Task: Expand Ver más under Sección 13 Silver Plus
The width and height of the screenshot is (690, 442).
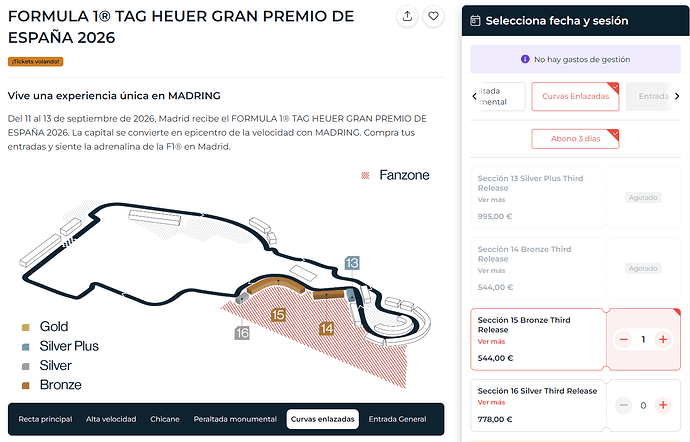Action: [x=491, y=199]
